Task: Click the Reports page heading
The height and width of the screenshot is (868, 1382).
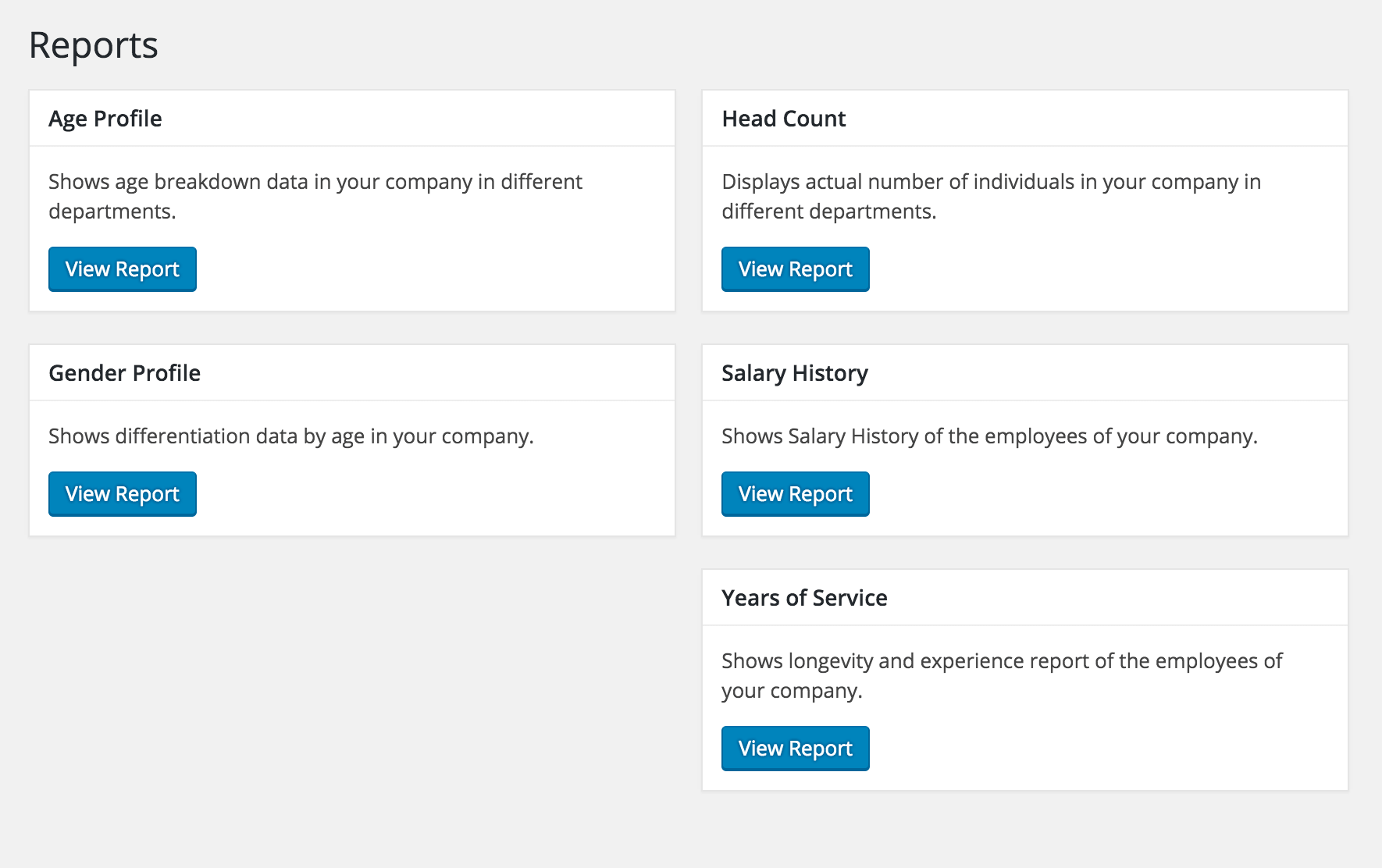Action: (x=94, y=45)
